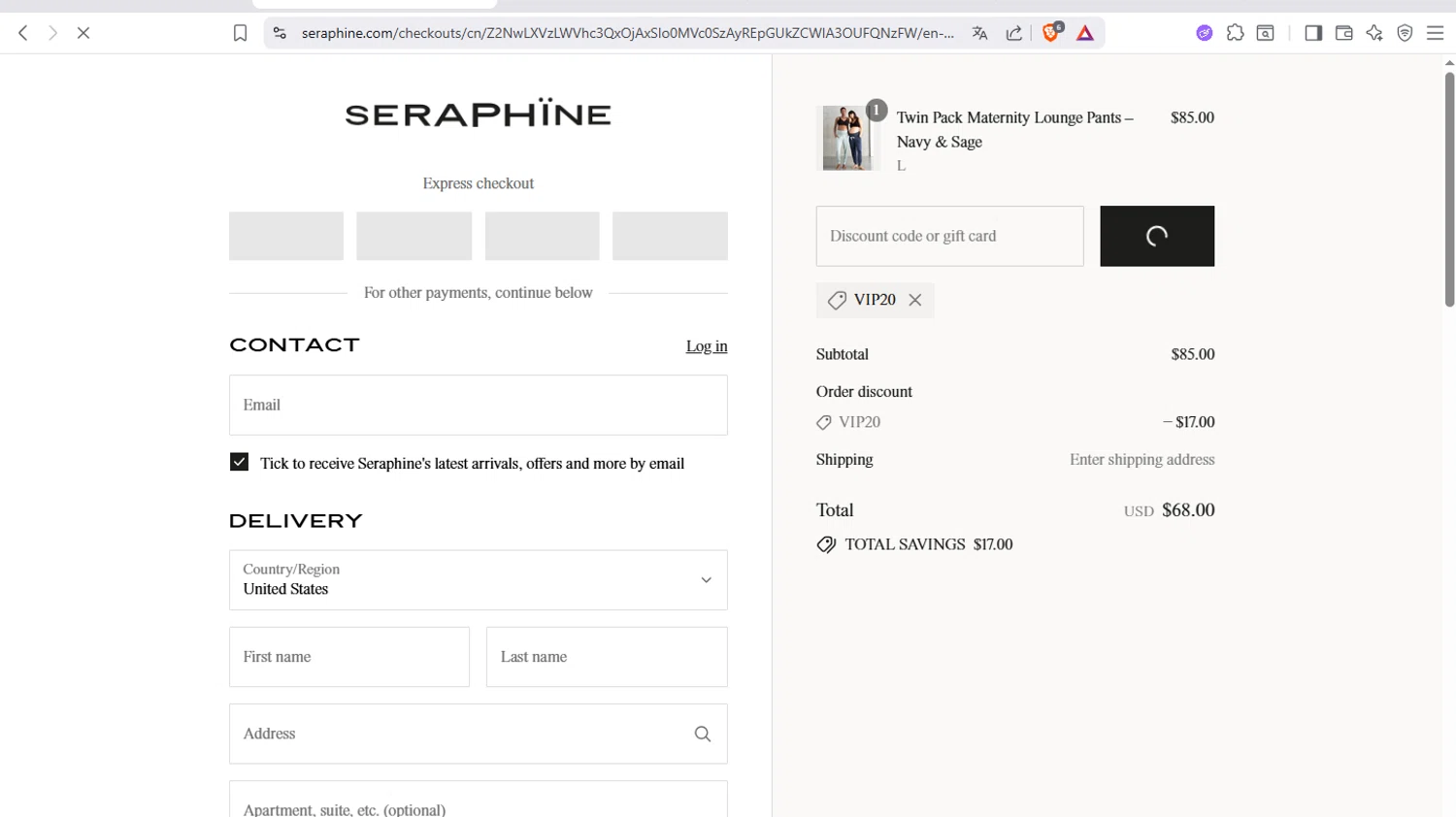Focus the Last name field
This screenshot has width=1456, height=817.
pyautogui.click(x=607, y=657)
